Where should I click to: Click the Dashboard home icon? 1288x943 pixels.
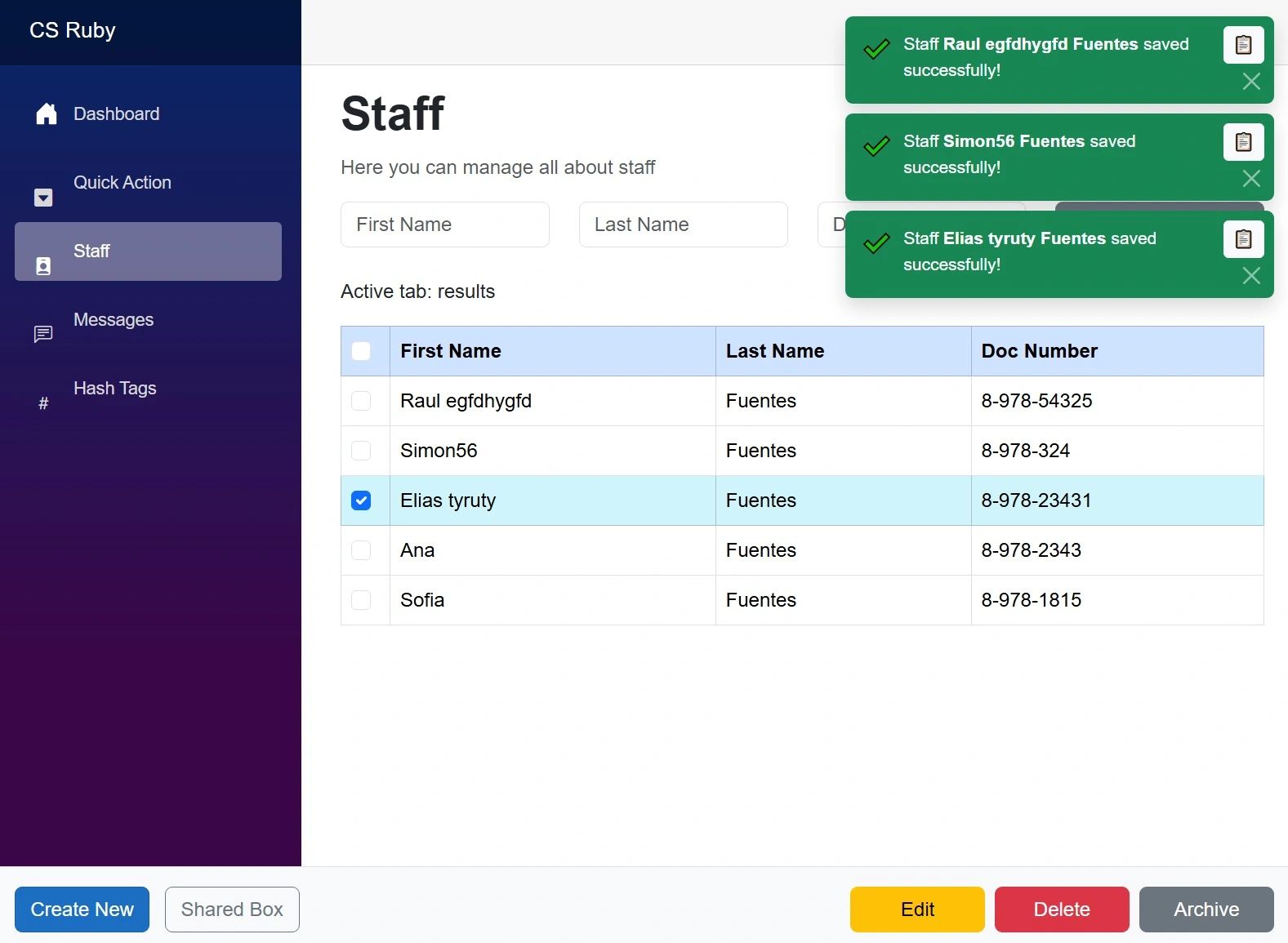pyautogui.click(x=47, y=114)
